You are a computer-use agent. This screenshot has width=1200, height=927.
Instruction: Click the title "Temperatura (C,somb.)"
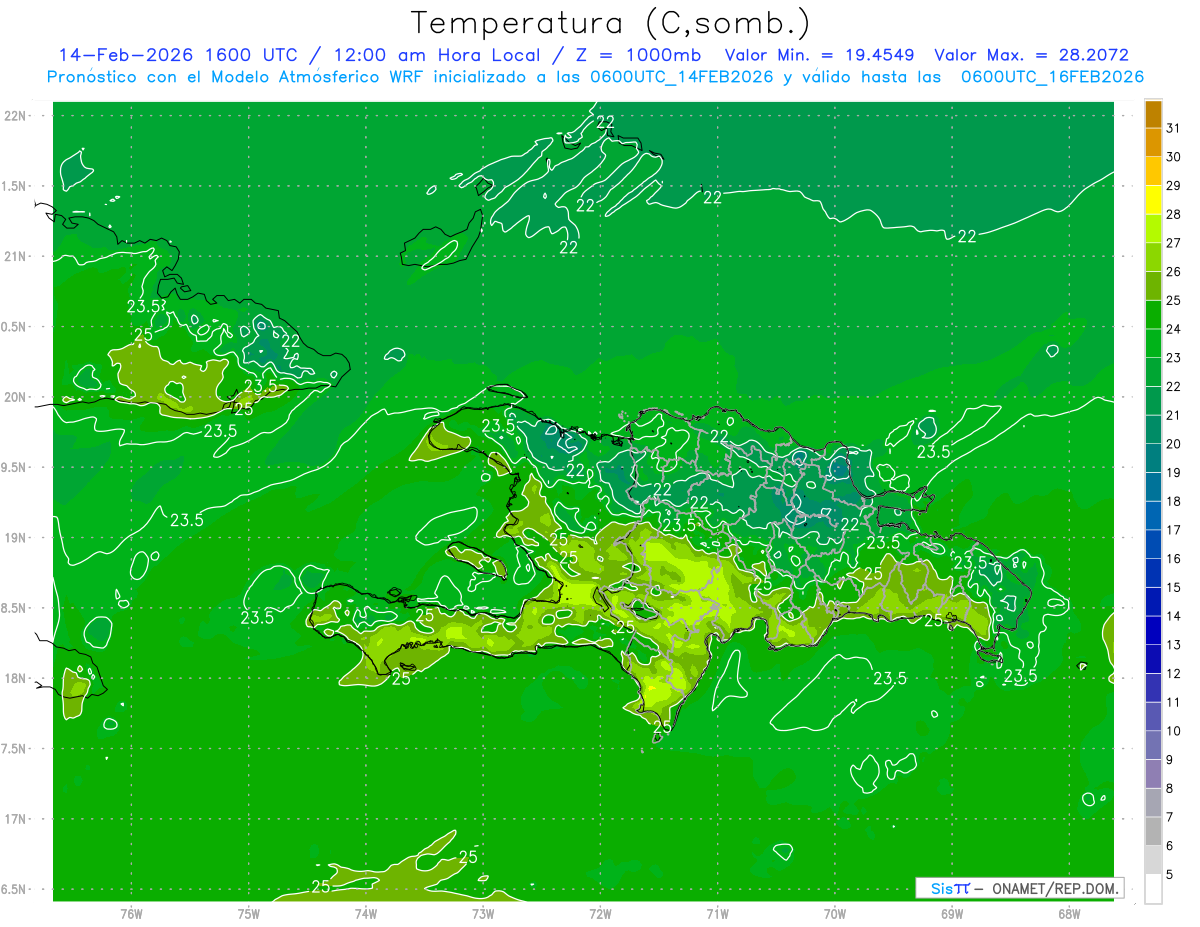611,23
